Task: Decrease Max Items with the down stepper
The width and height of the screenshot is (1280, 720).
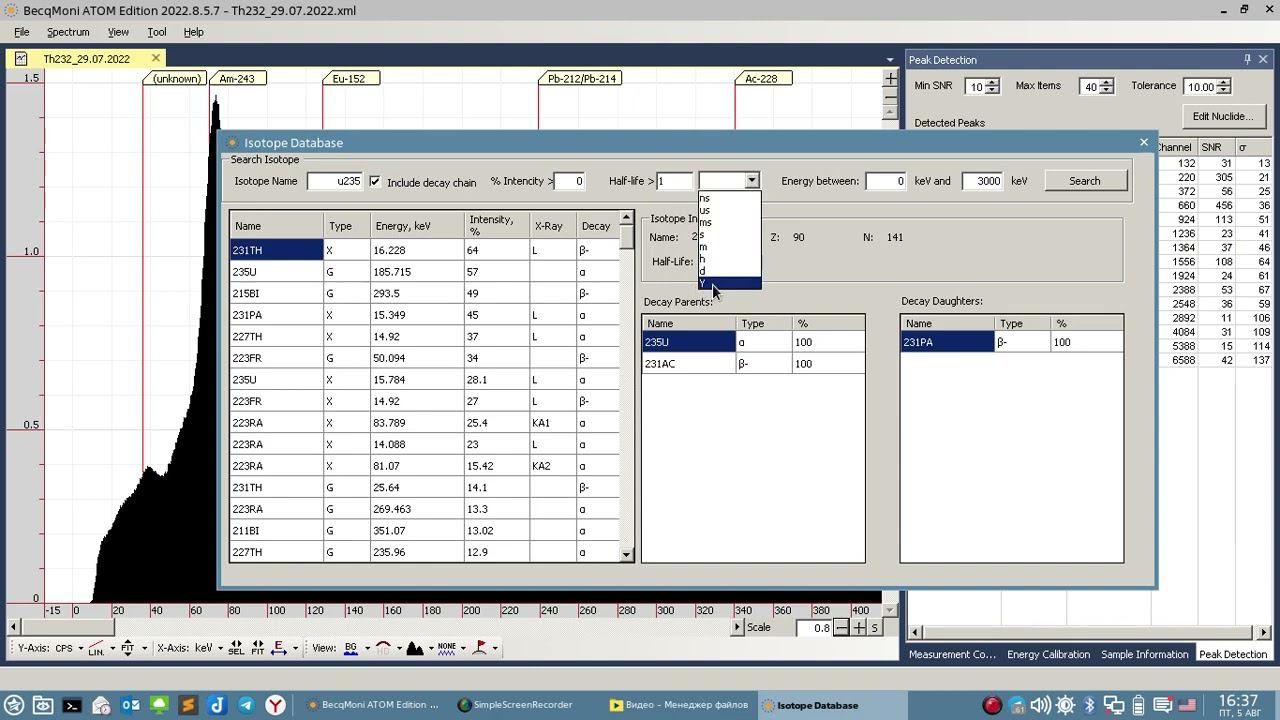Action: click(x=1106, y=91)
